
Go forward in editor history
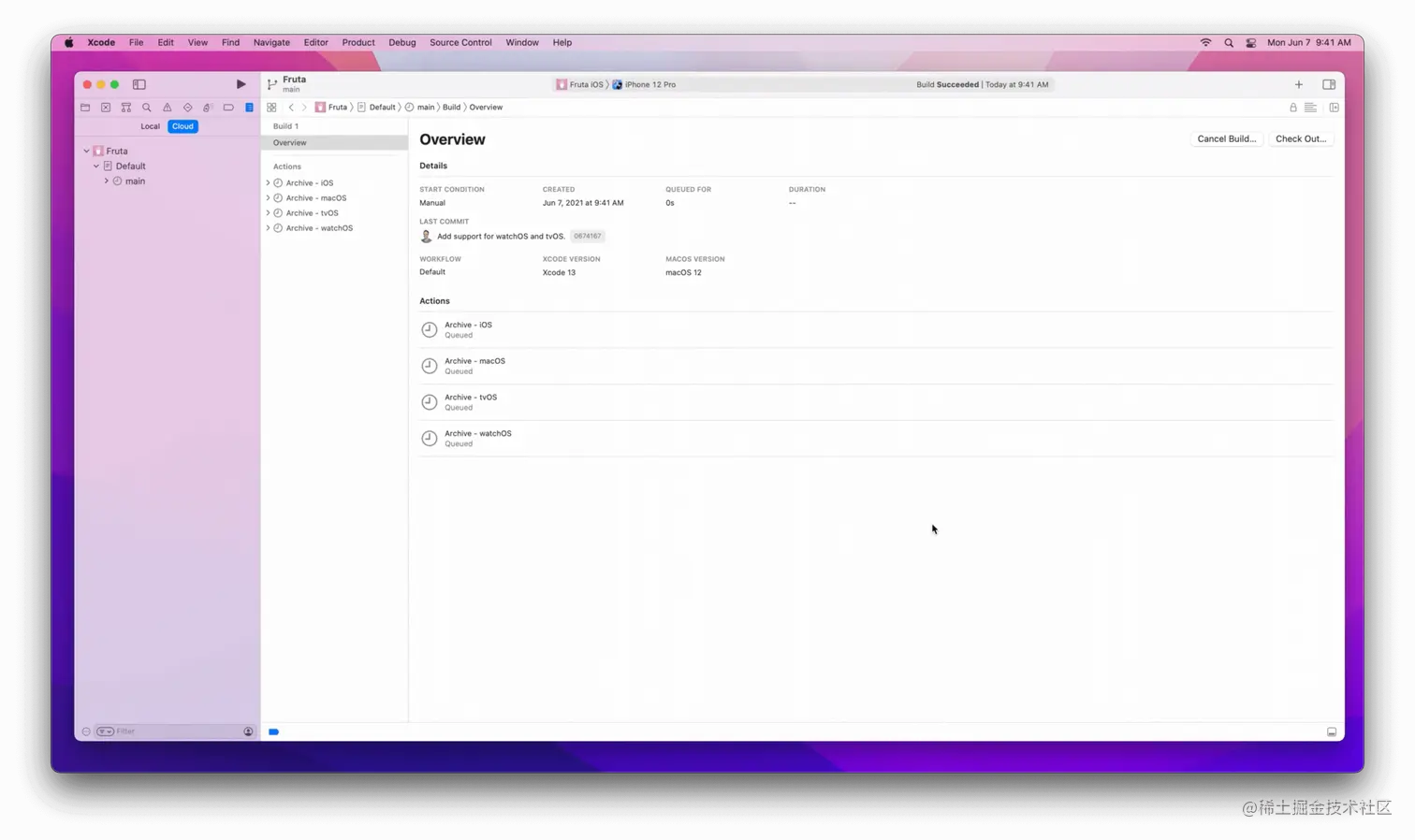[x=304, y=108]
